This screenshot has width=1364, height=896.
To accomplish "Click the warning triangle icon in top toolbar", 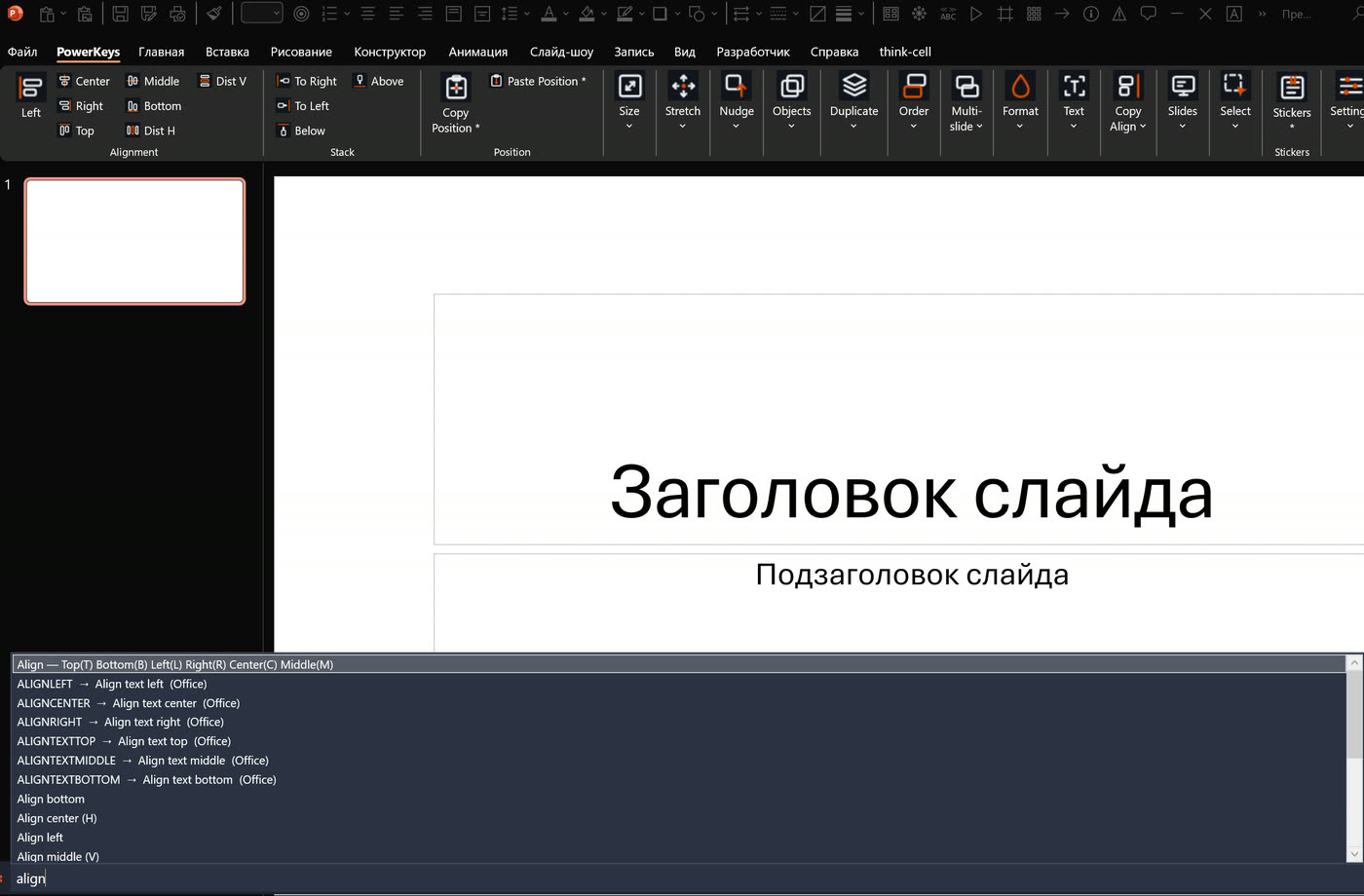I will click(1119, 14).
